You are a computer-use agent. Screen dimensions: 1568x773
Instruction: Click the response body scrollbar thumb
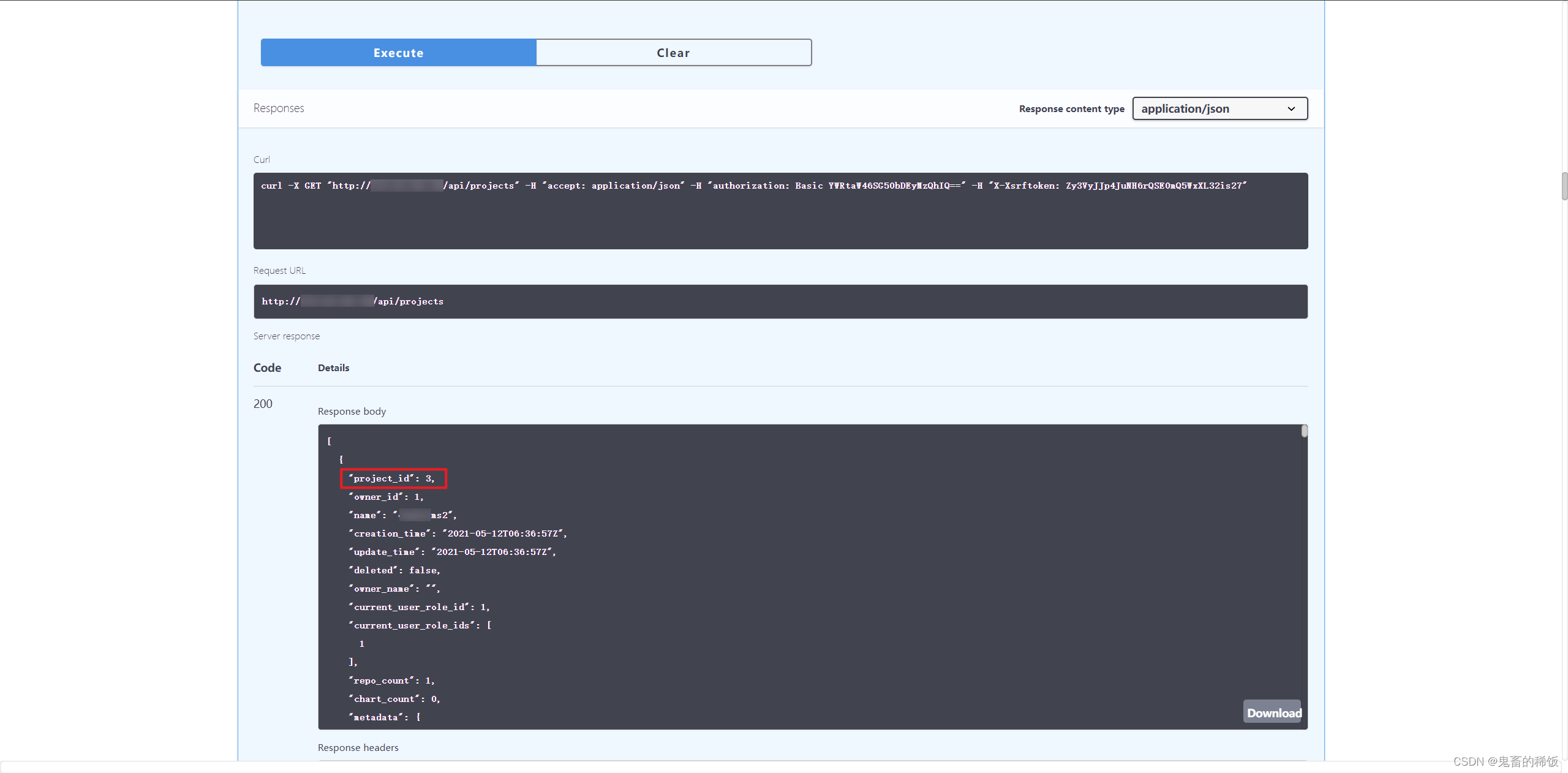1304,431
